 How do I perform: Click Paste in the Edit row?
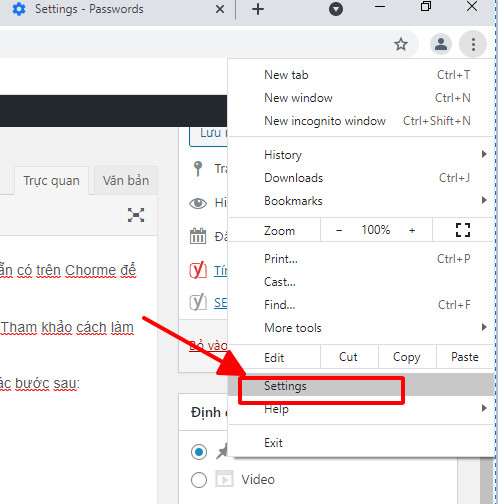[x=465, y=357]
